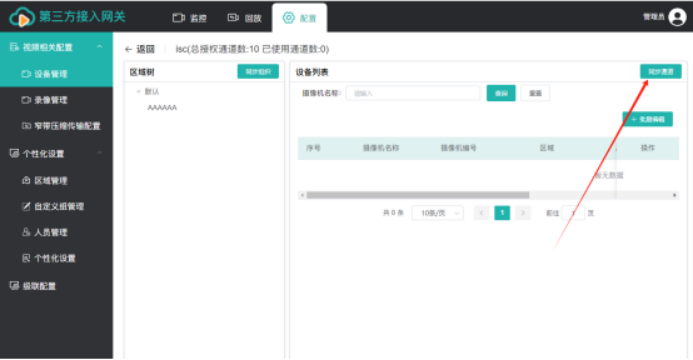The height and width of the screenshot is (360, 693).
Task: Click the back arrow icon next to 返回
Action: click(x=129, y=49)
